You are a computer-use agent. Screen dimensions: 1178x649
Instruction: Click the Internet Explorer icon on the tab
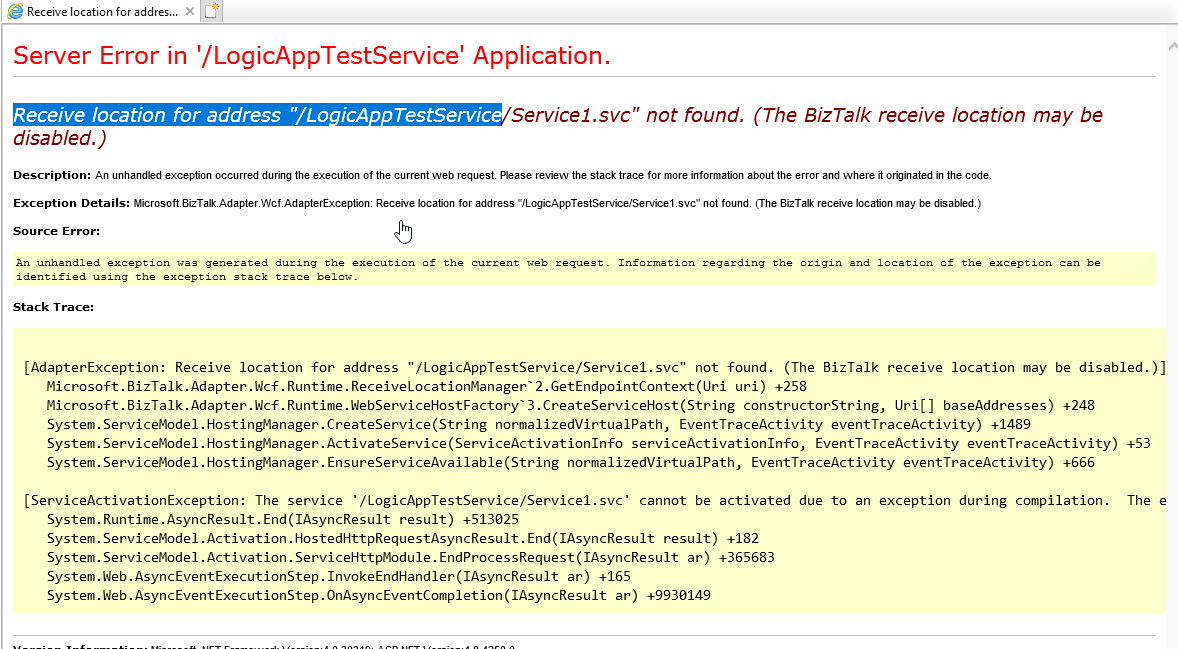pyautogui.click(x=14, y=12)
